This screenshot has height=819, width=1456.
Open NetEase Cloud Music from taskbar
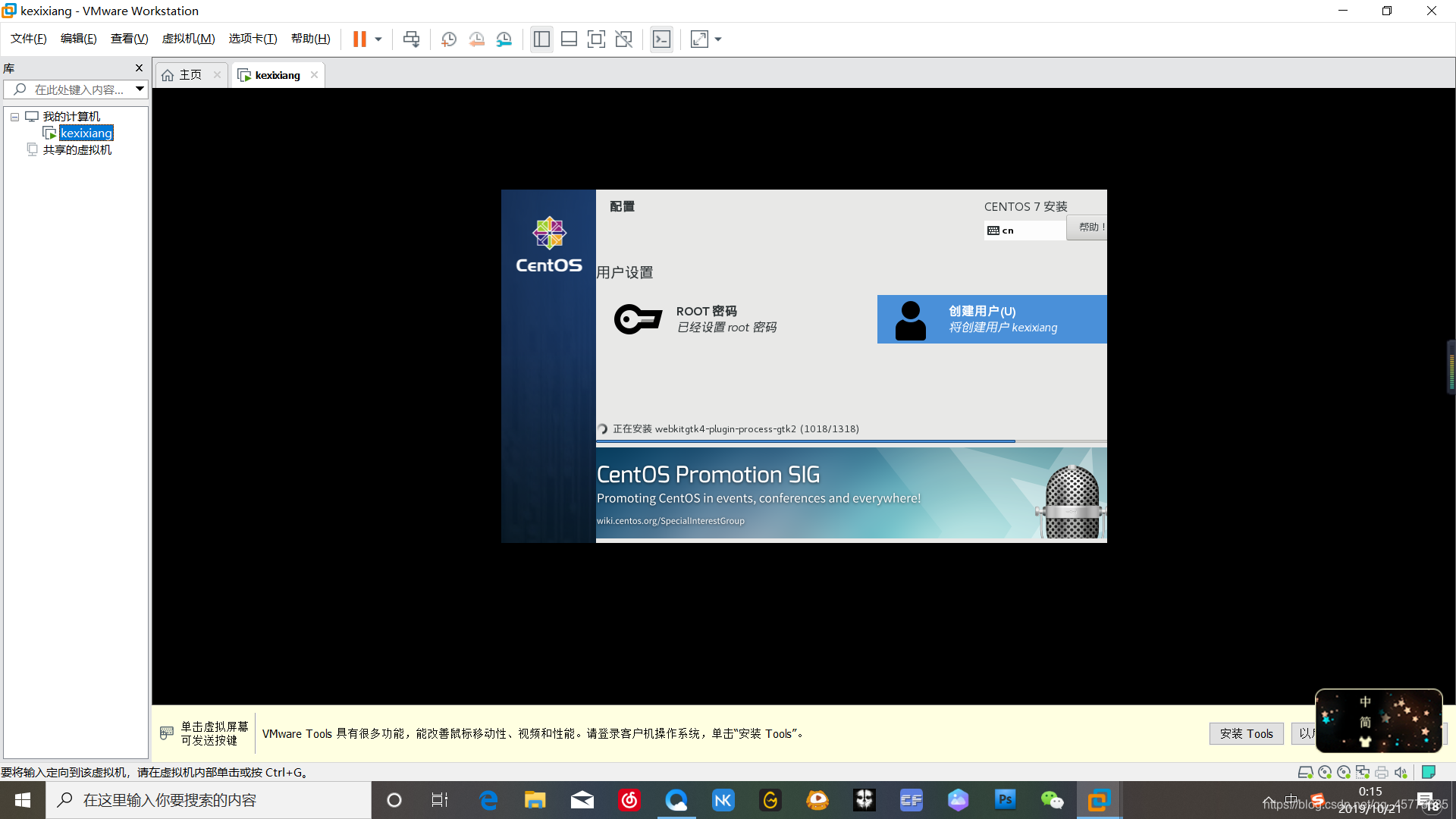click(629, 800)
